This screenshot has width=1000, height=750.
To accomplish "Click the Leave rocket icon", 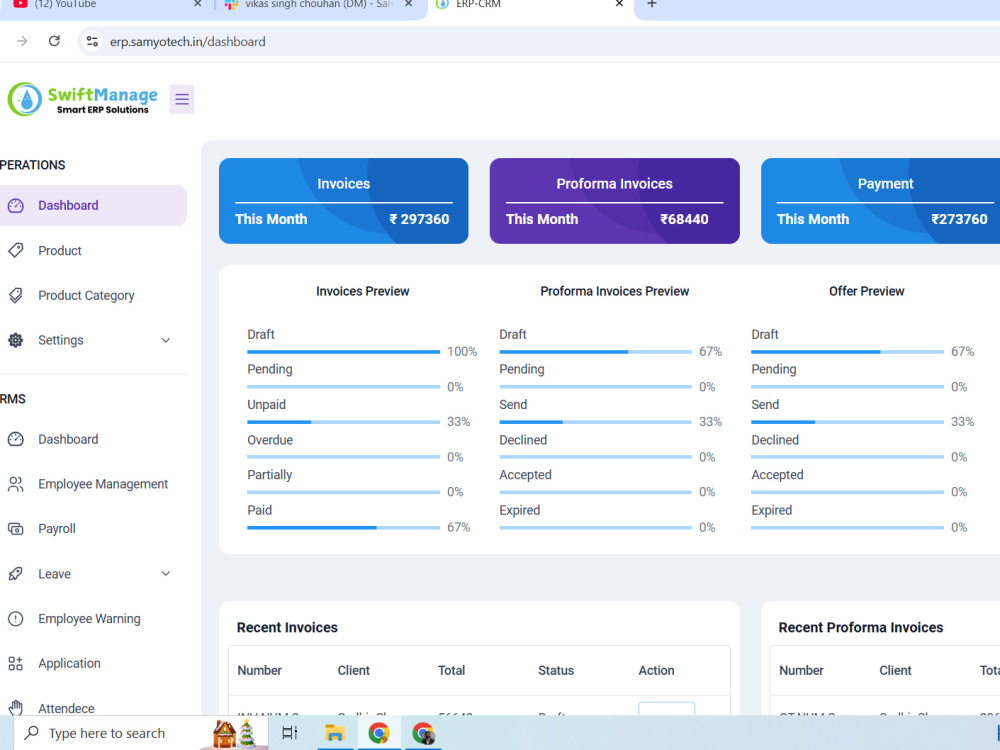I will pos(16,574).
